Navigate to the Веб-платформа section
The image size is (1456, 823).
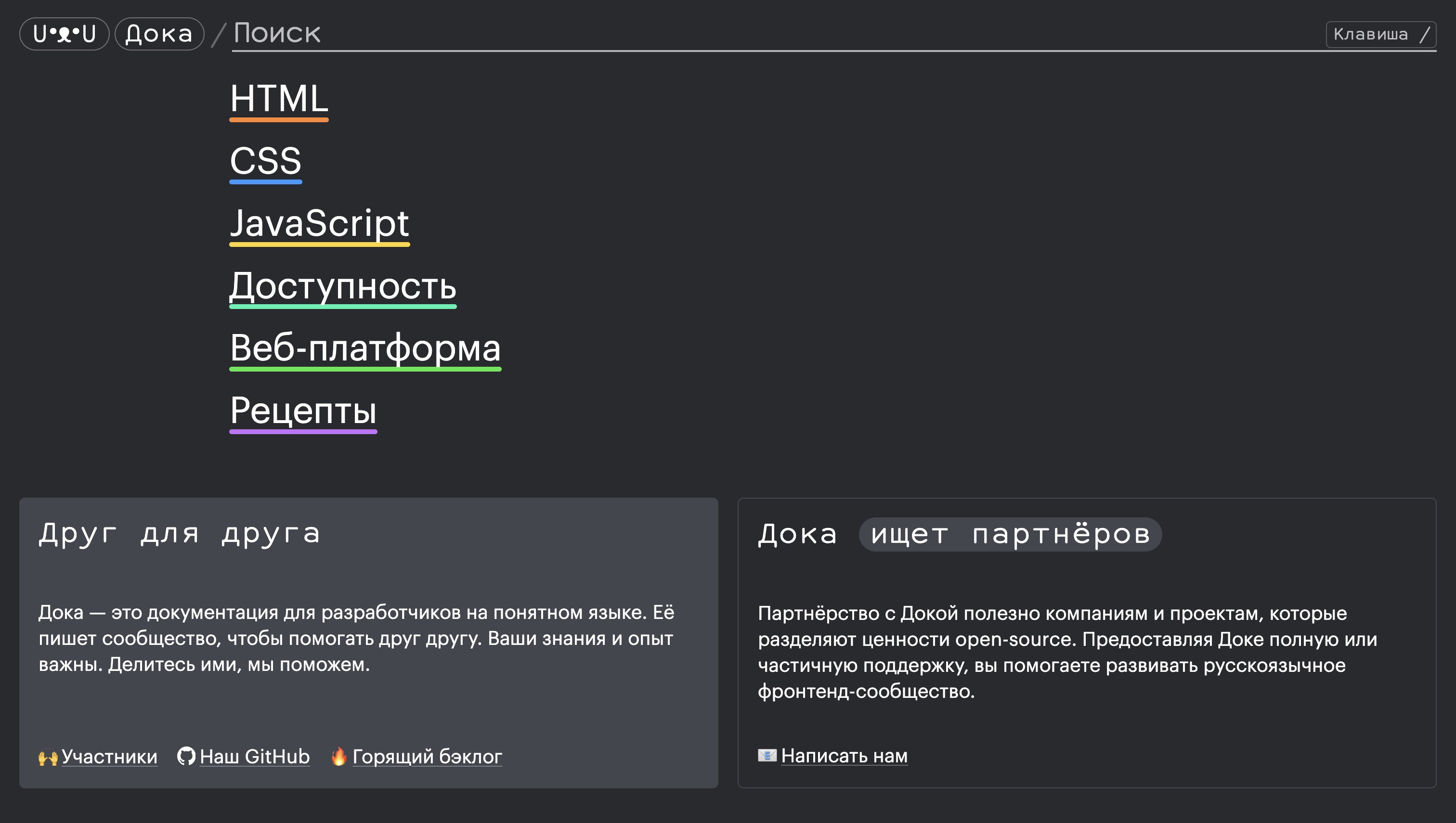(364, 348)
